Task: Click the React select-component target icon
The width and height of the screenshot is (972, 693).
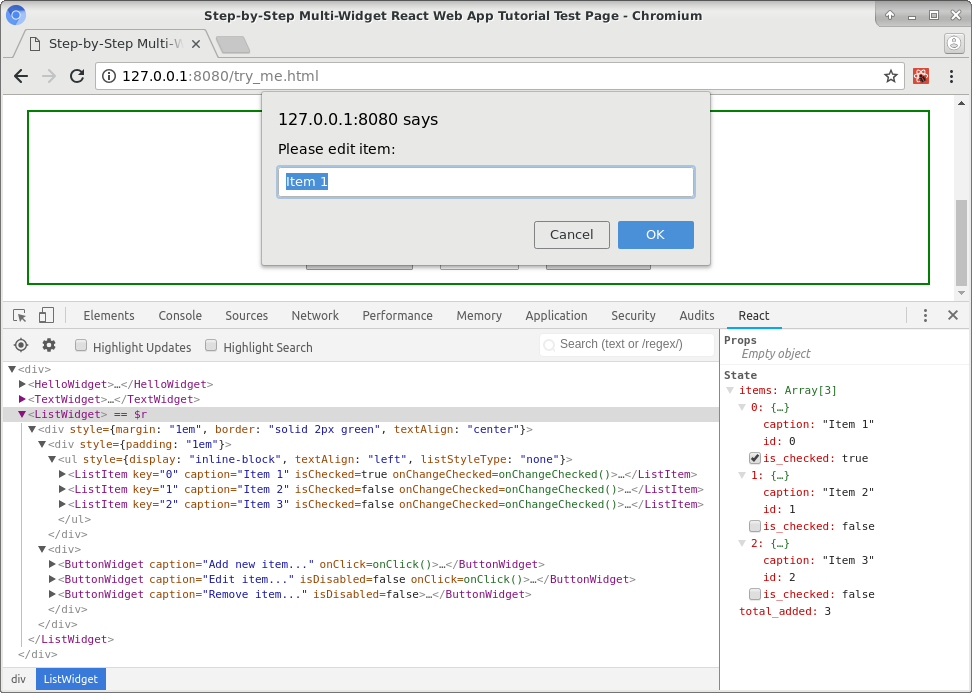Action: [21, 345]
